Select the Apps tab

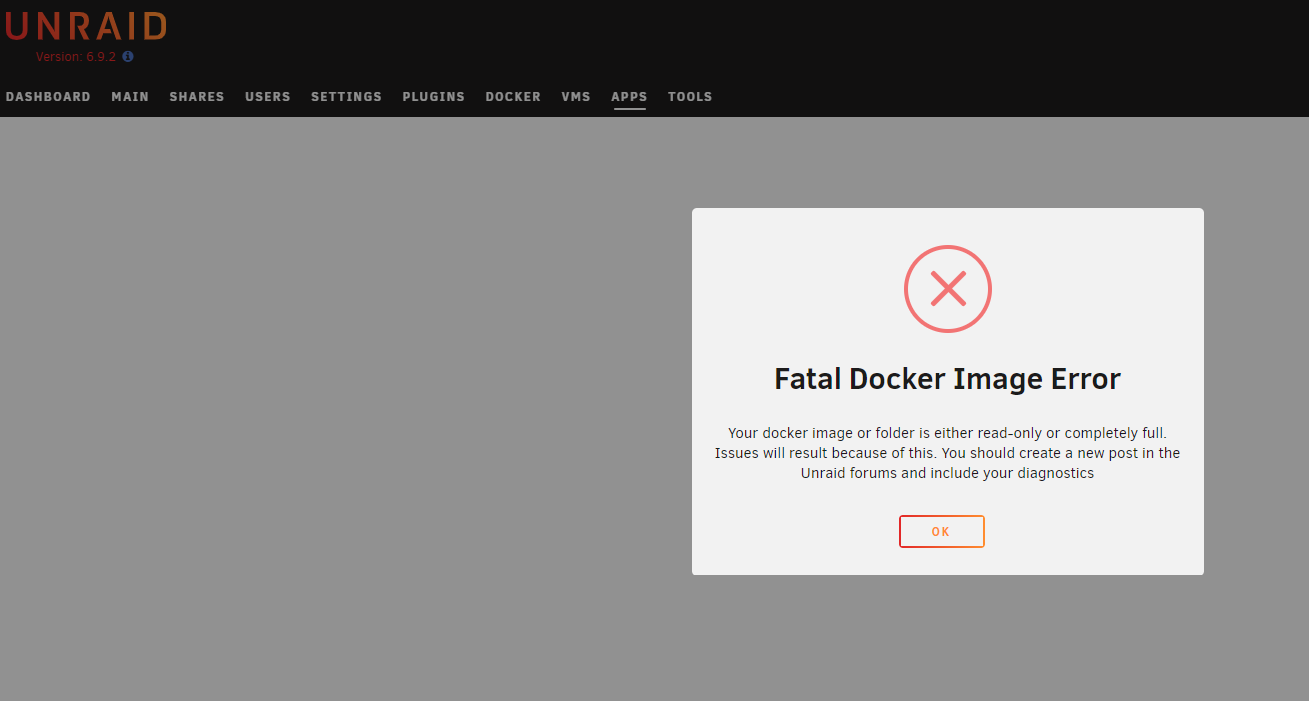point(629,97)
